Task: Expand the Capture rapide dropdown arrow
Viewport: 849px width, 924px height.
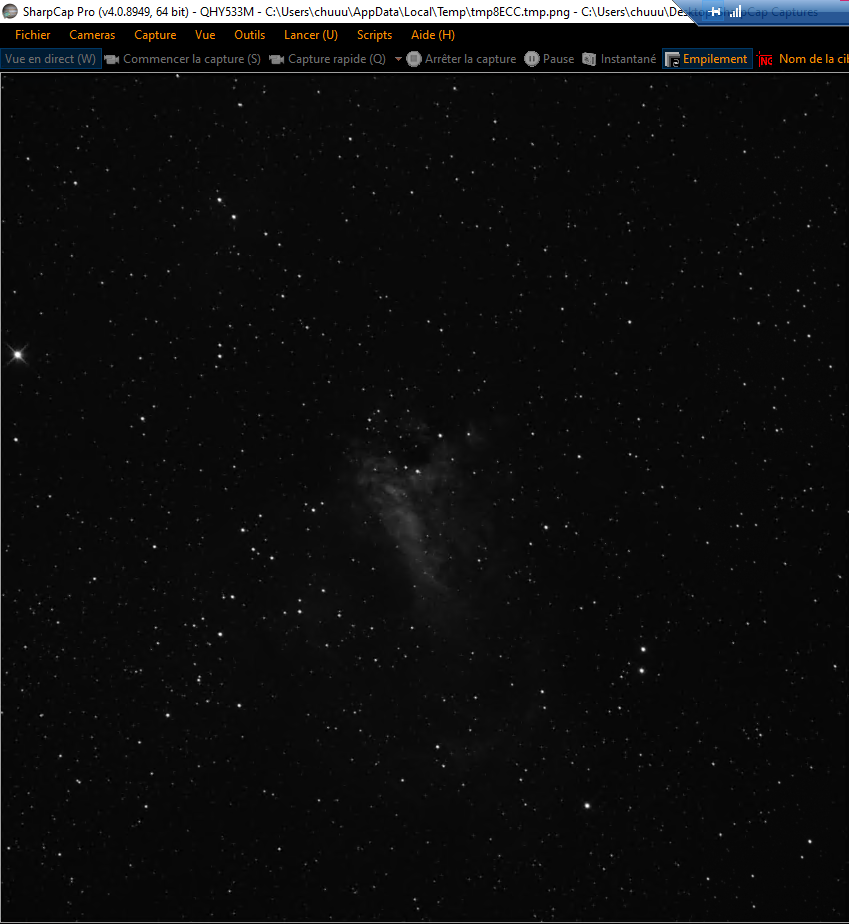Action: 398,59
